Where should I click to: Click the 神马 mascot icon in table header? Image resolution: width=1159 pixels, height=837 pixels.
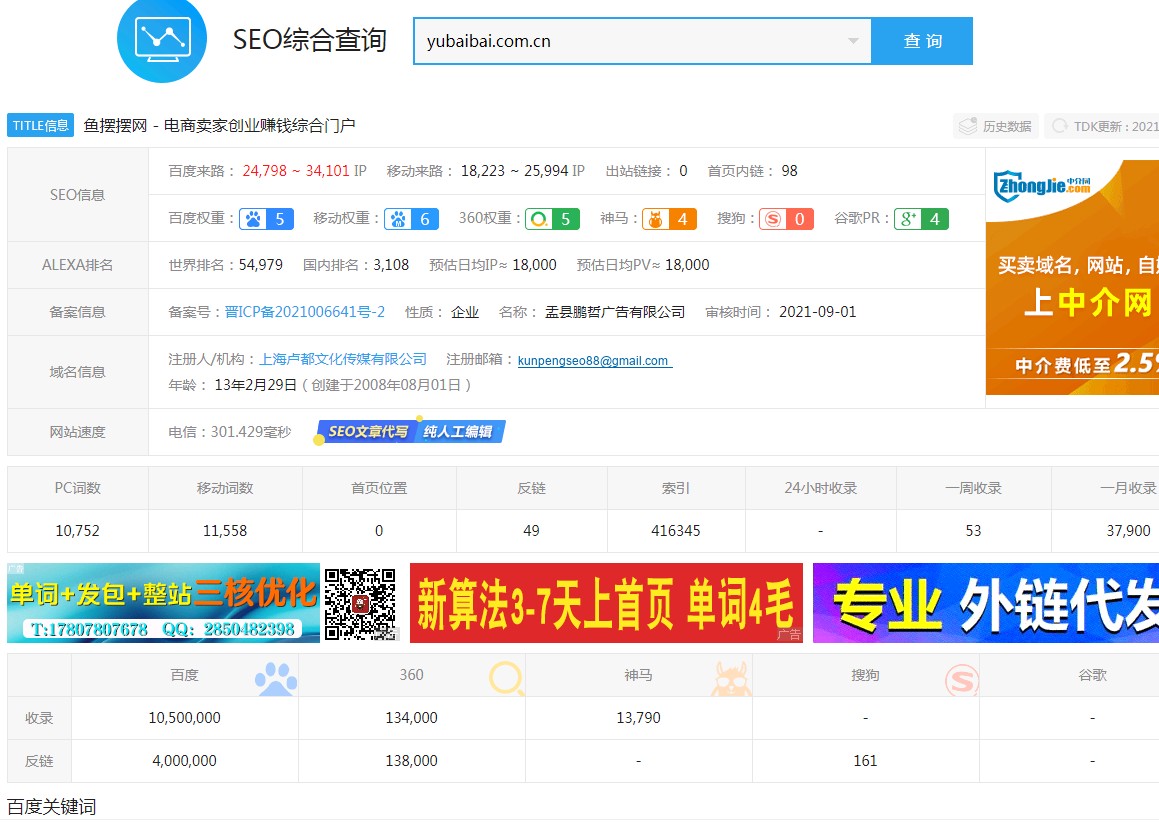[x=731, y=678]
